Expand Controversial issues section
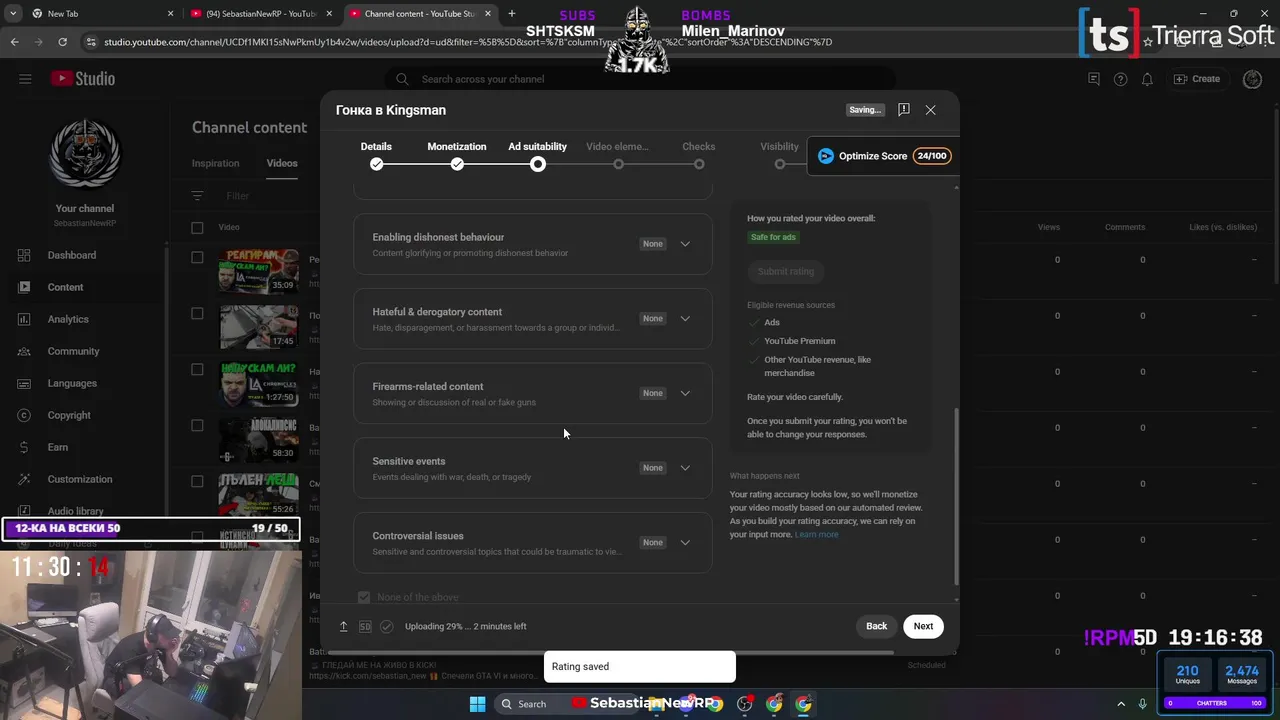Screen dimensions: 1280x720 [685, 543]
